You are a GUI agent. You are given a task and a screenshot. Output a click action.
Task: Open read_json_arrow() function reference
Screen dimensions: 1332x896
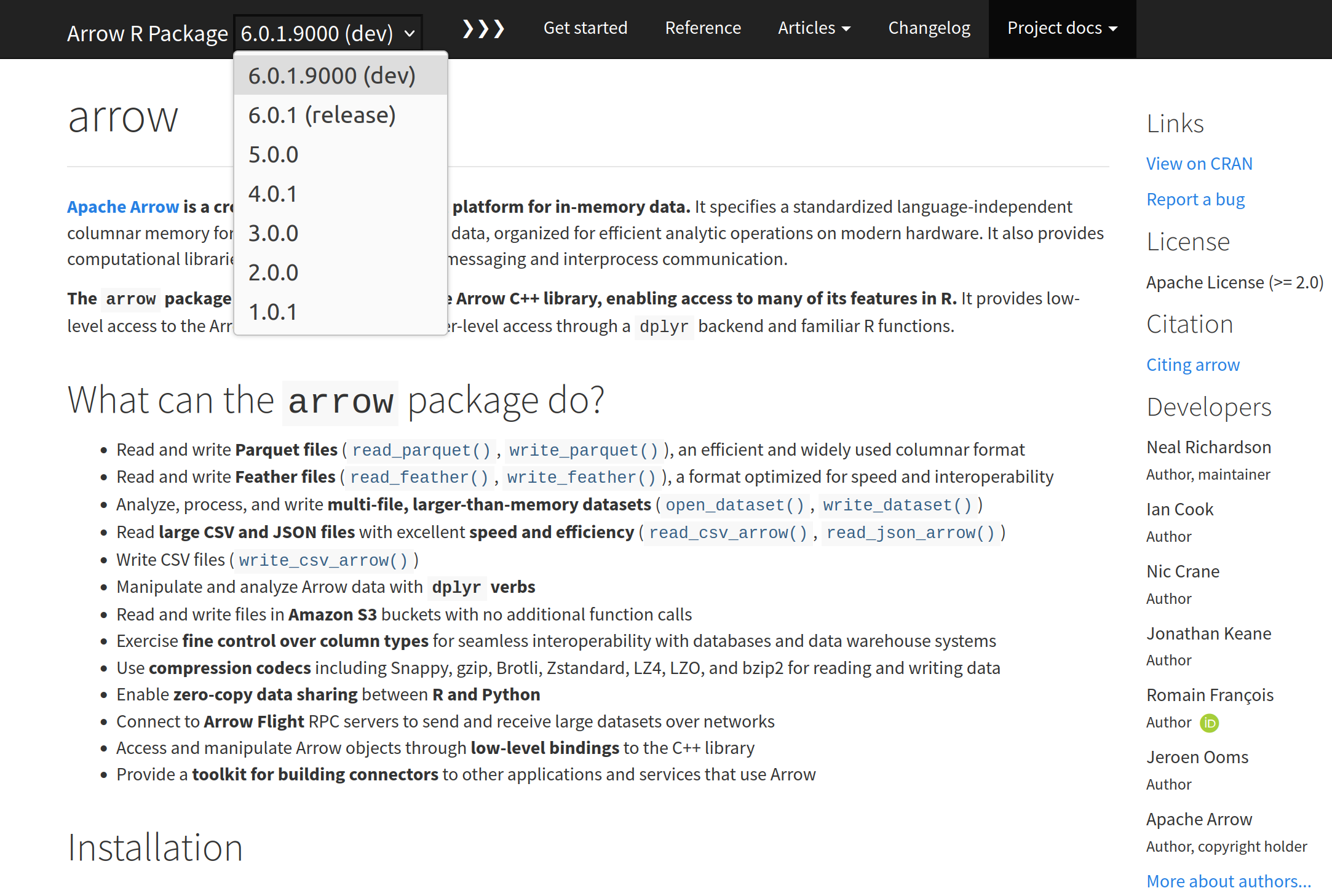tap(910, 533)
